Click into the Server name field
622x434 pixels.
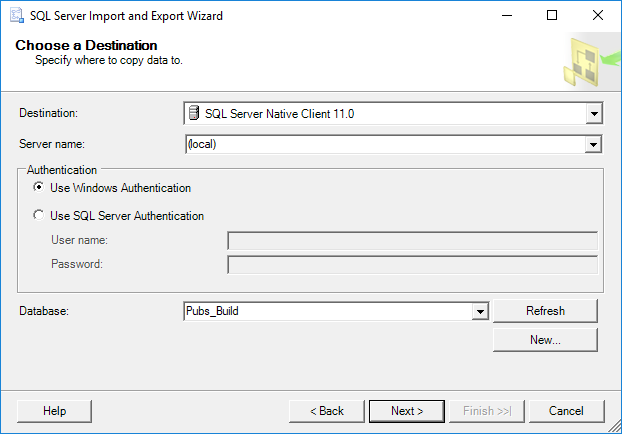385,144
